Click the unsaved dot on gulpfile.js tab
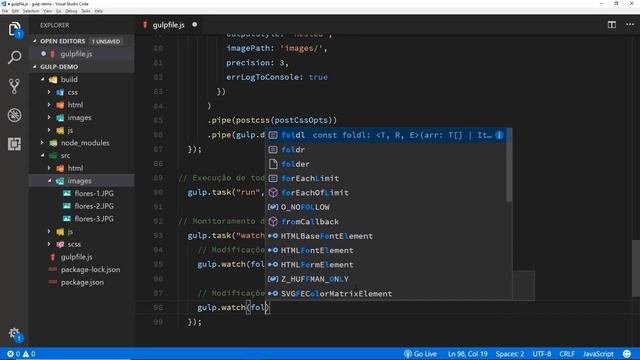 [x=195, y=24]
